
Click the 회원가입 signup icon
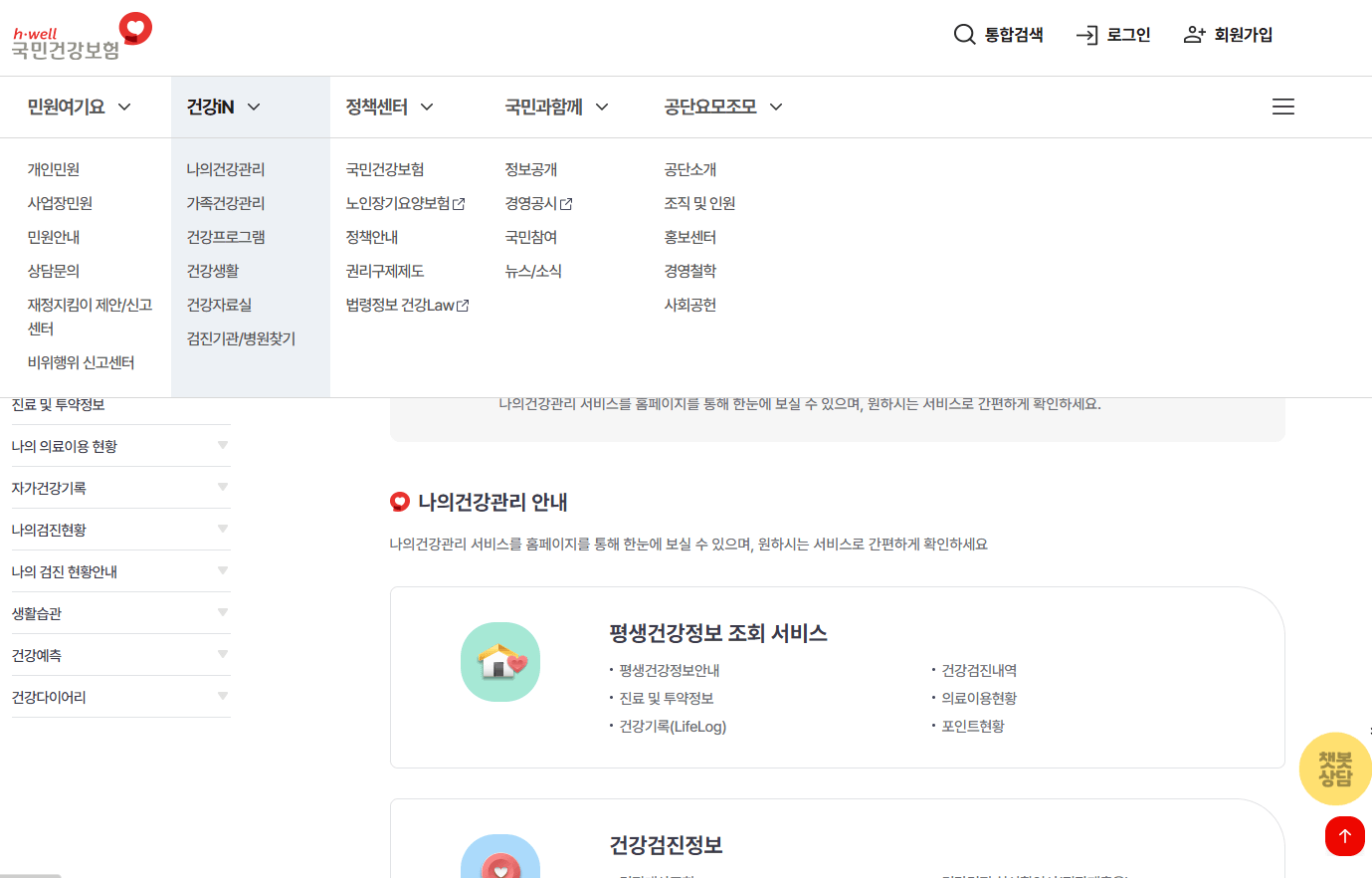click(1194, 34)
